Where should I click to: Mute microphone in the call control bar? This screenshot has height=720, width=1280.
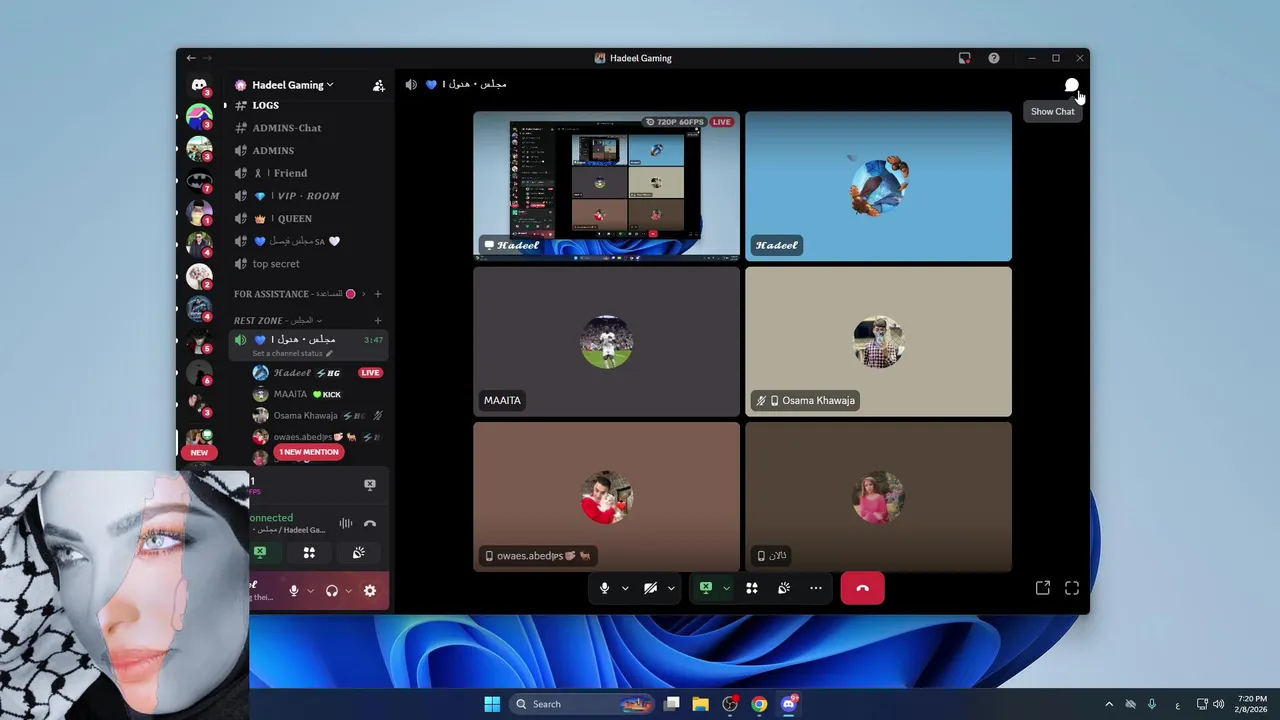pyautogui.click(x=604, y=588)
